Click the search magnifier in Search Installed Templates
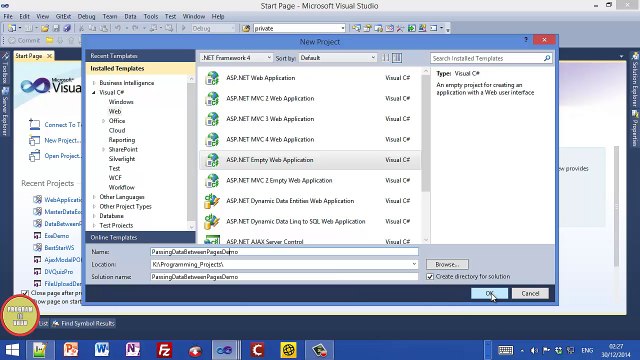 coord(547,58)
